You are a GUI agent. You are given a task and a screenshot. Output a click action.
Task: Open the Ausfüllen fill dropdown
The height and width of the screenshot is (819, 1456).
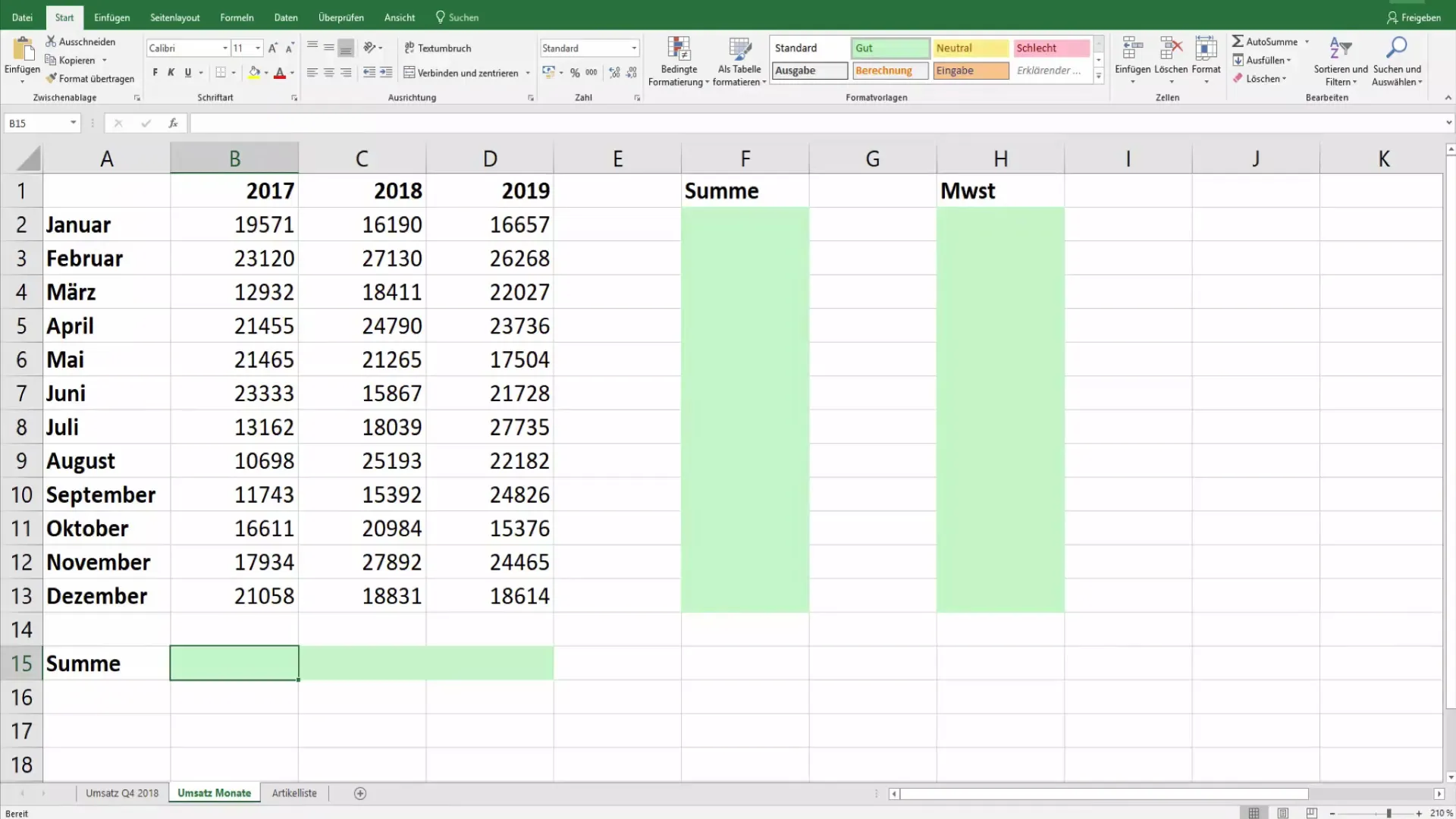click(1262, 60)
